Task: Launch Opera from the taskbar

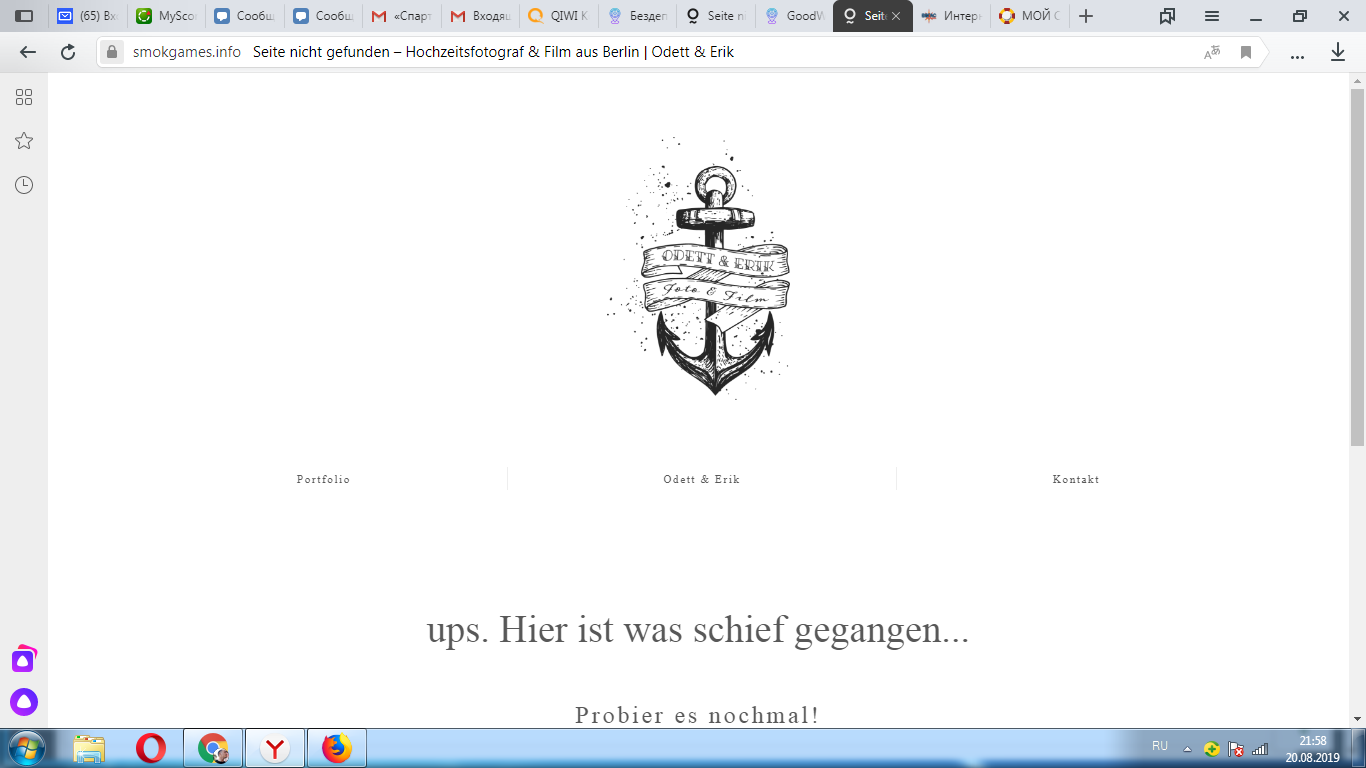Action: 151,748
